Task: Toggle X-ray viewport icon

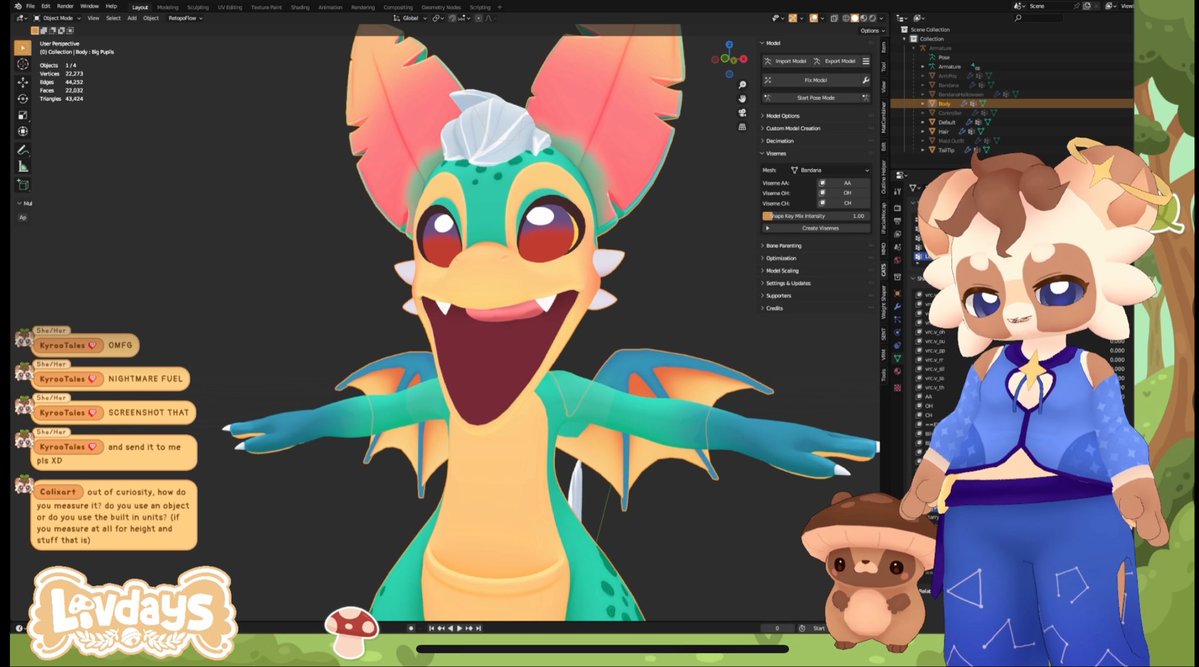Action: tap(834, 18)
